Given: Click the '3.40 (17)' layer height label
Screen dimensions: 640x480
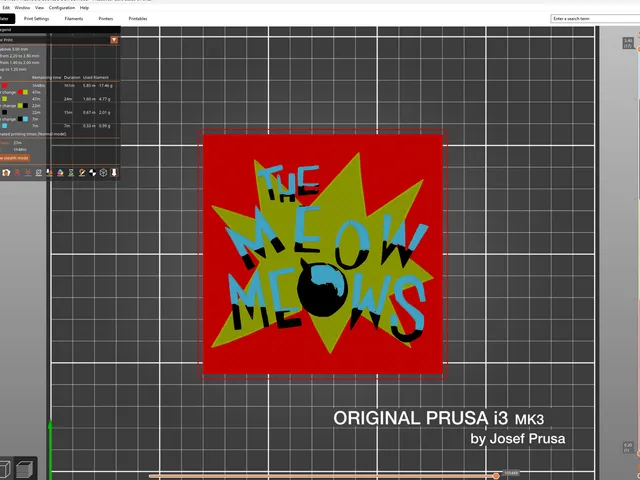Looking at the screenshot, I should pos(628,43).
